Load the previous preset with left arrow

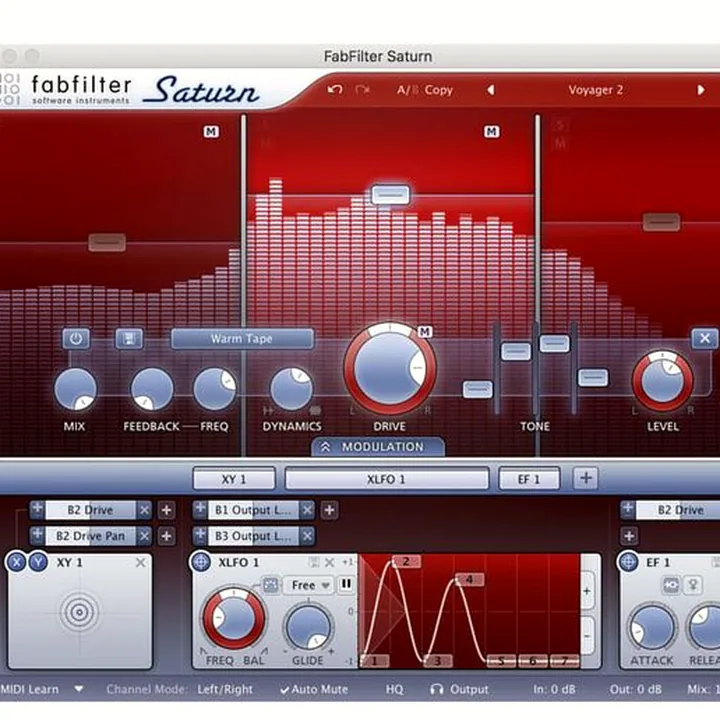pos(491,90)
